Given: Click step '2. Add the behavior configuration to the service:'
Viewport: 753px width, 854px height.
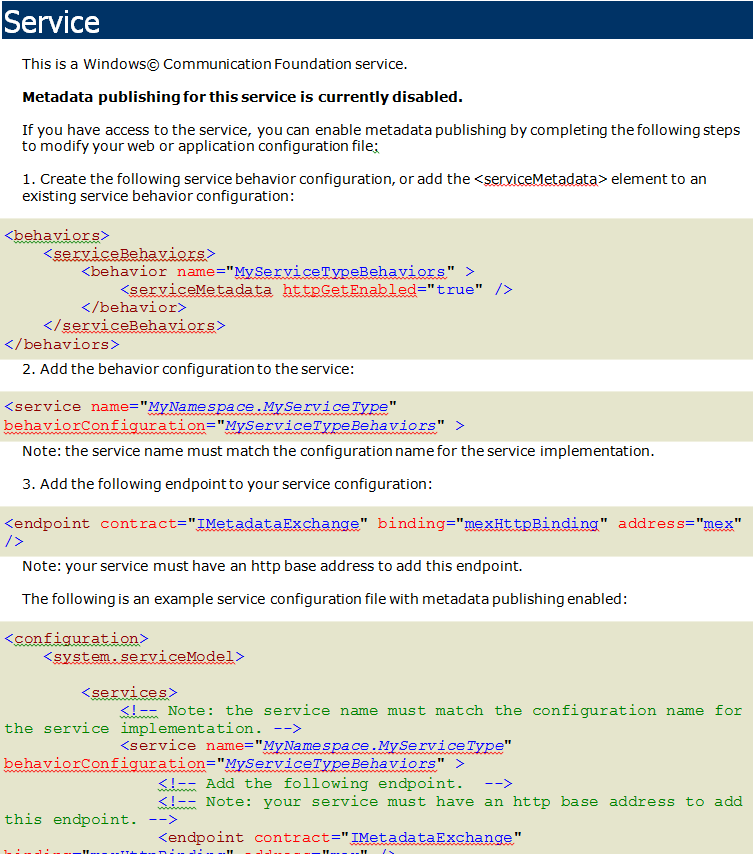Looking at the screenshot, I should pyautogui.click(x=188, y=369).
